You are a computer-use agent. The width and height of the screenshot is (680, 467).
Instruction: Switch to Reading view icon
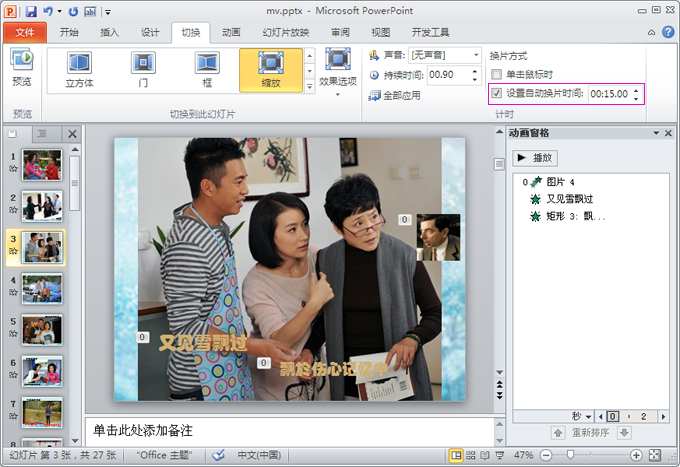tap(485, 455)
